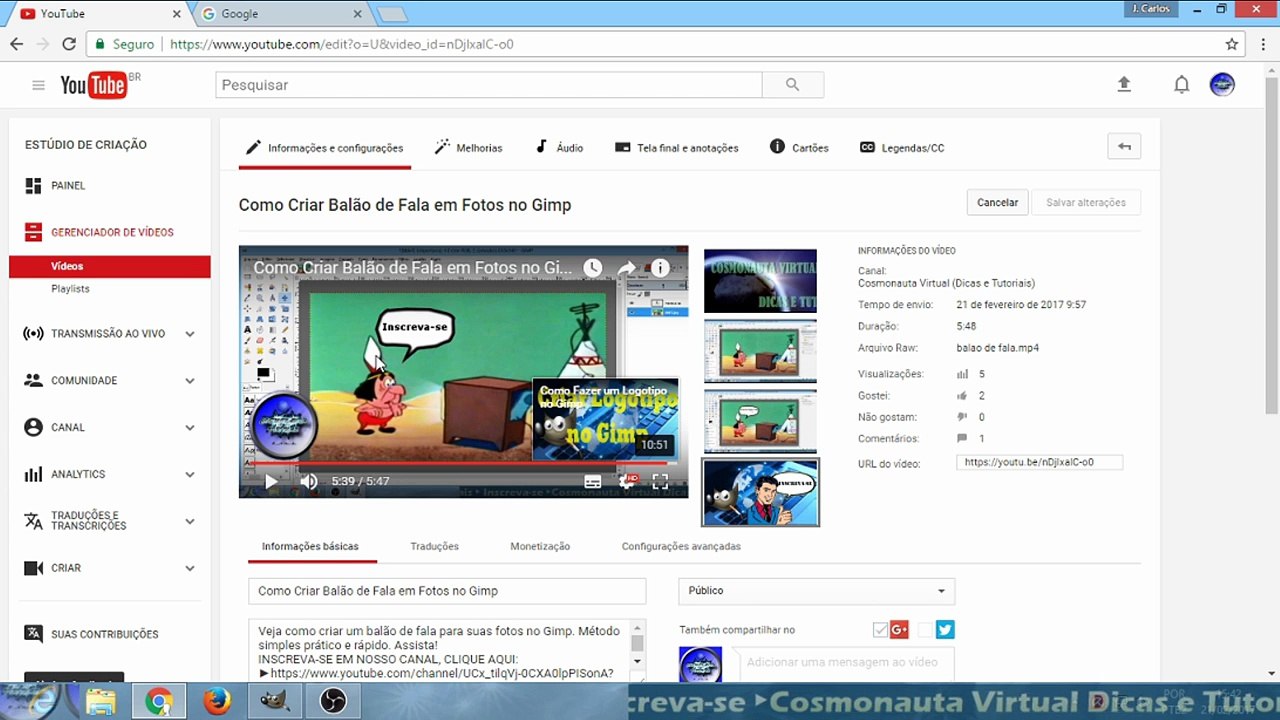Open Vídeos in the sidebar

pos(110,267)
